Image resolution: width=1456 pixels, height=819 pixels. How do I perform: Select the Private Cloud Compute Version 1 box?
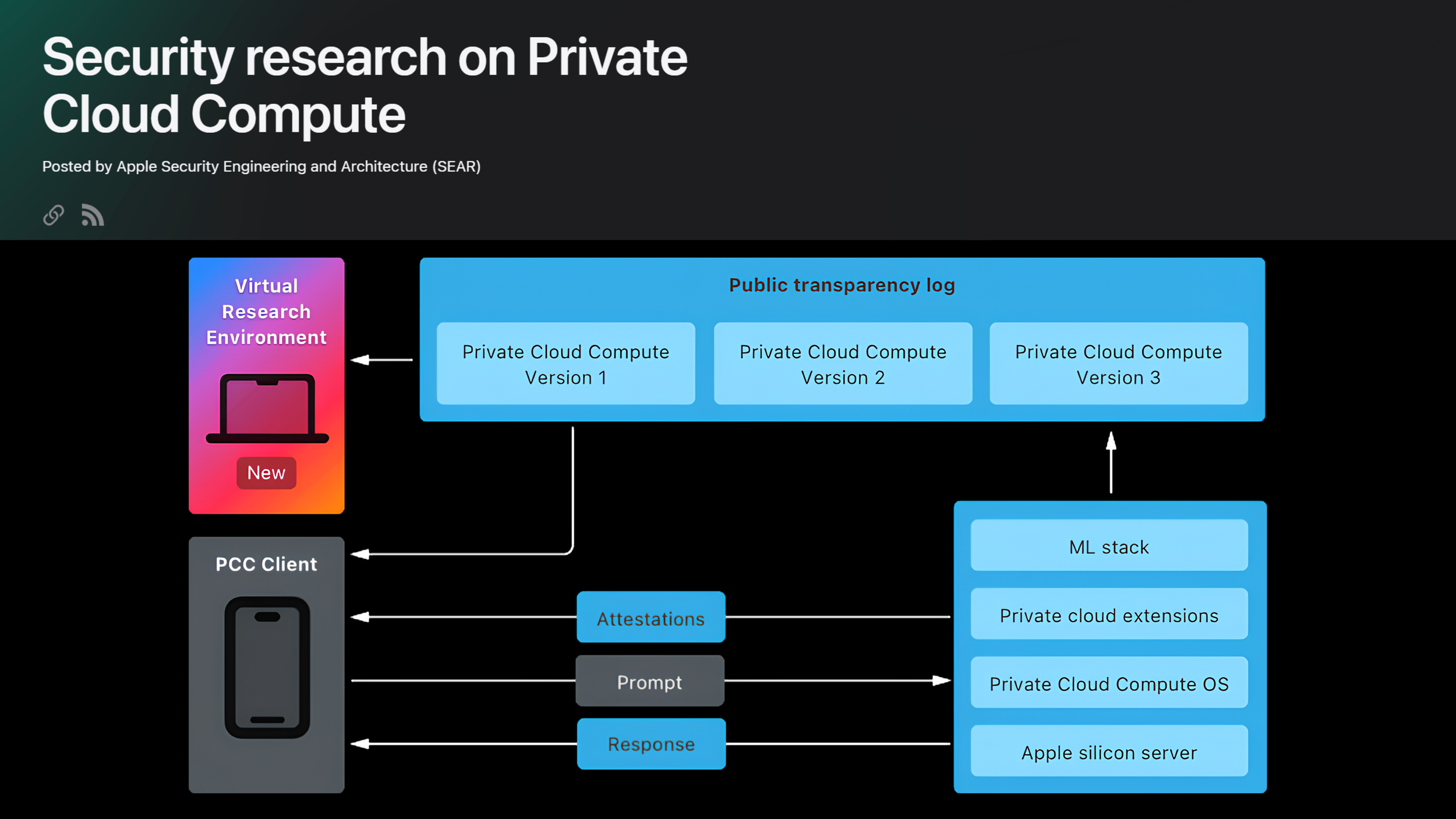(566, 363)
